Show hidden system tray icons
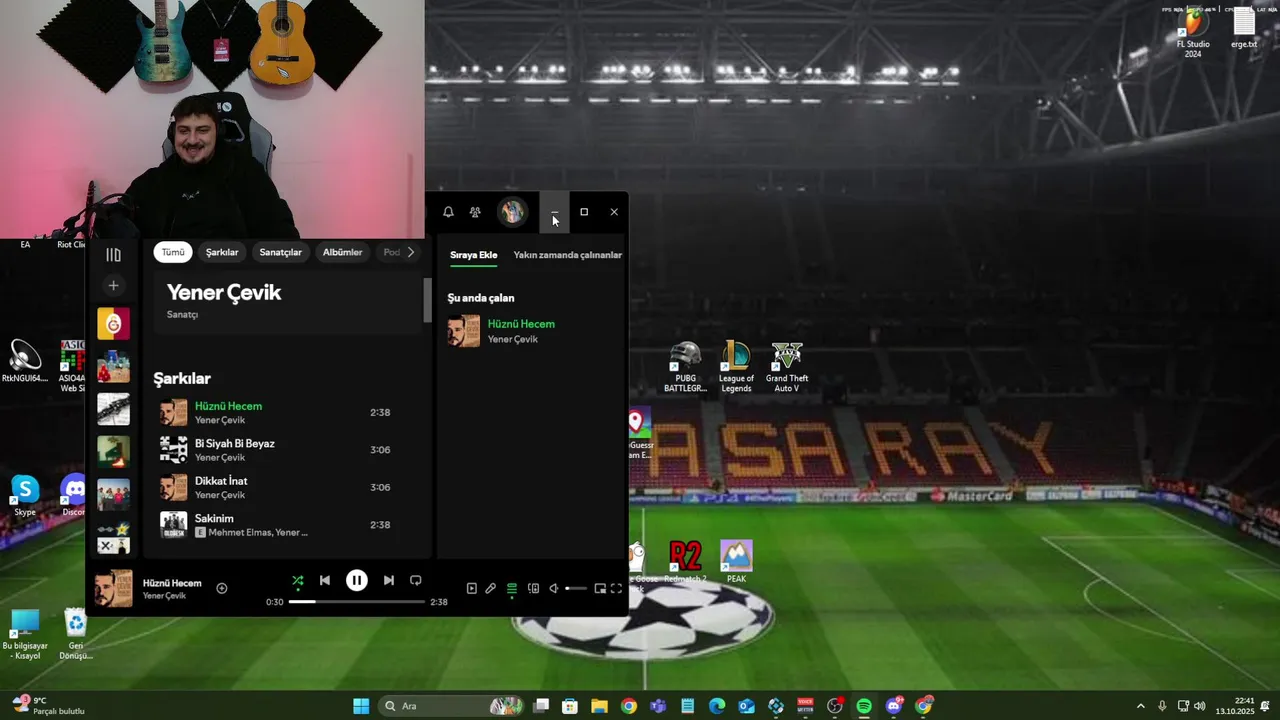 (1140, 706)
